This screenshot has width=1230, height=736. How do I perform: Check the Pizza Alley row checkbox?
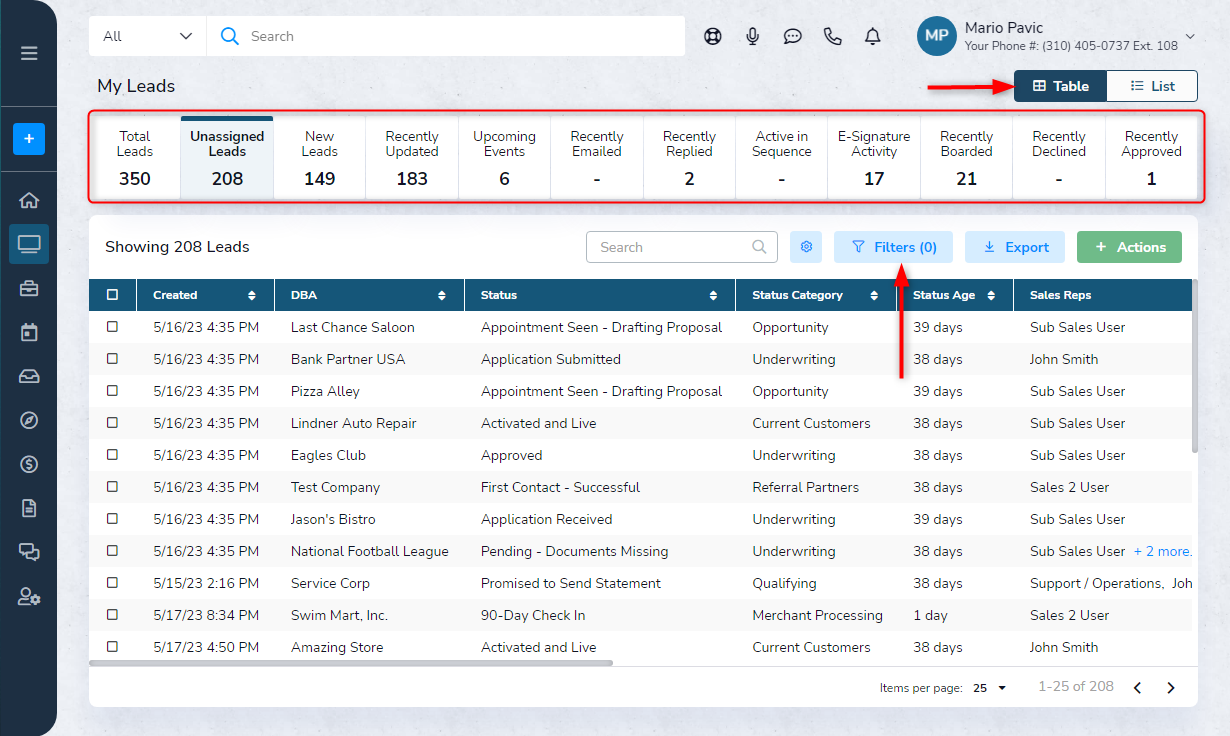click(112, 391)
